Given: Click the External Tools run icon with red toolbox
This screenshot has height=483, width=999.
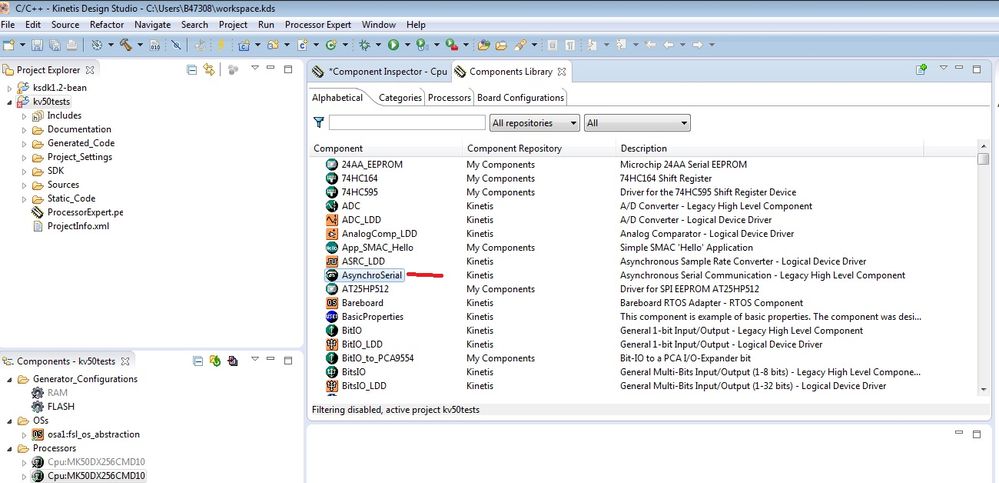Looking at the screenshot, I should [451, 45].
